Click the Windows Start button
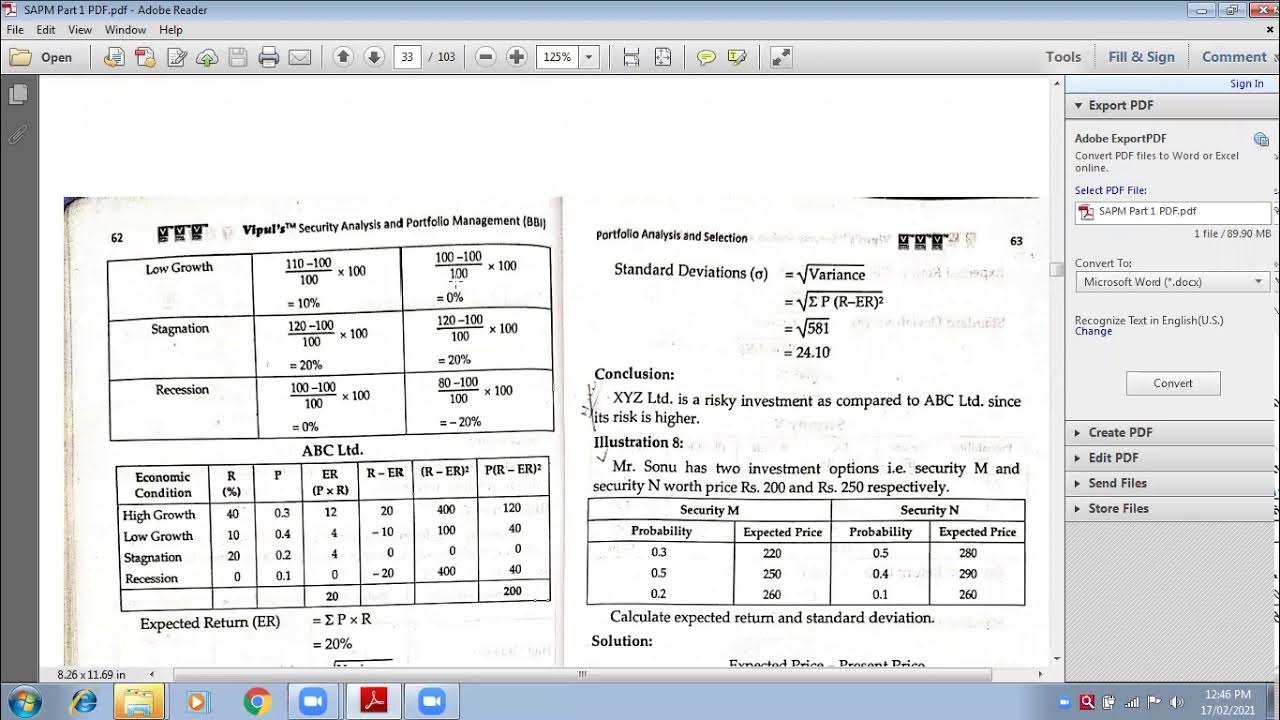This screenshot has height=720, width=1280. pos(23,702)
